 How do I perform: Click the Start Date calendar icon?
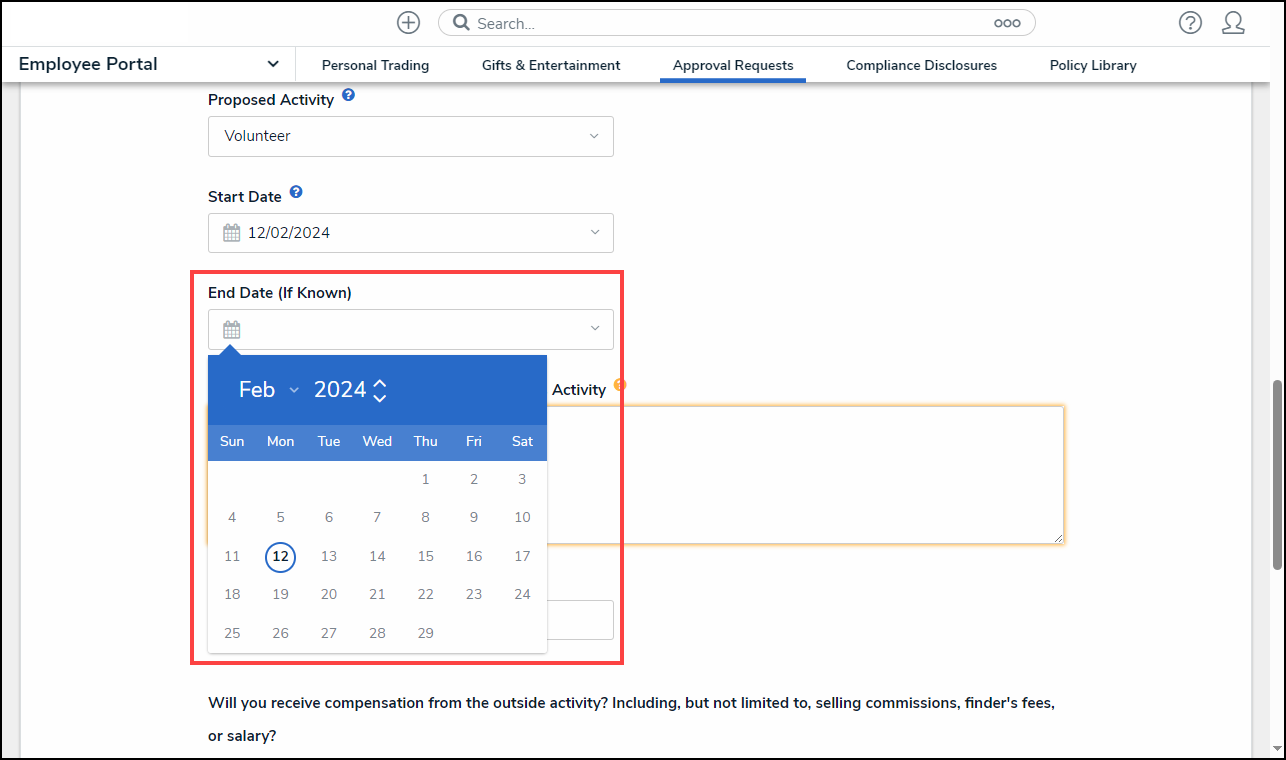[232, 233]
